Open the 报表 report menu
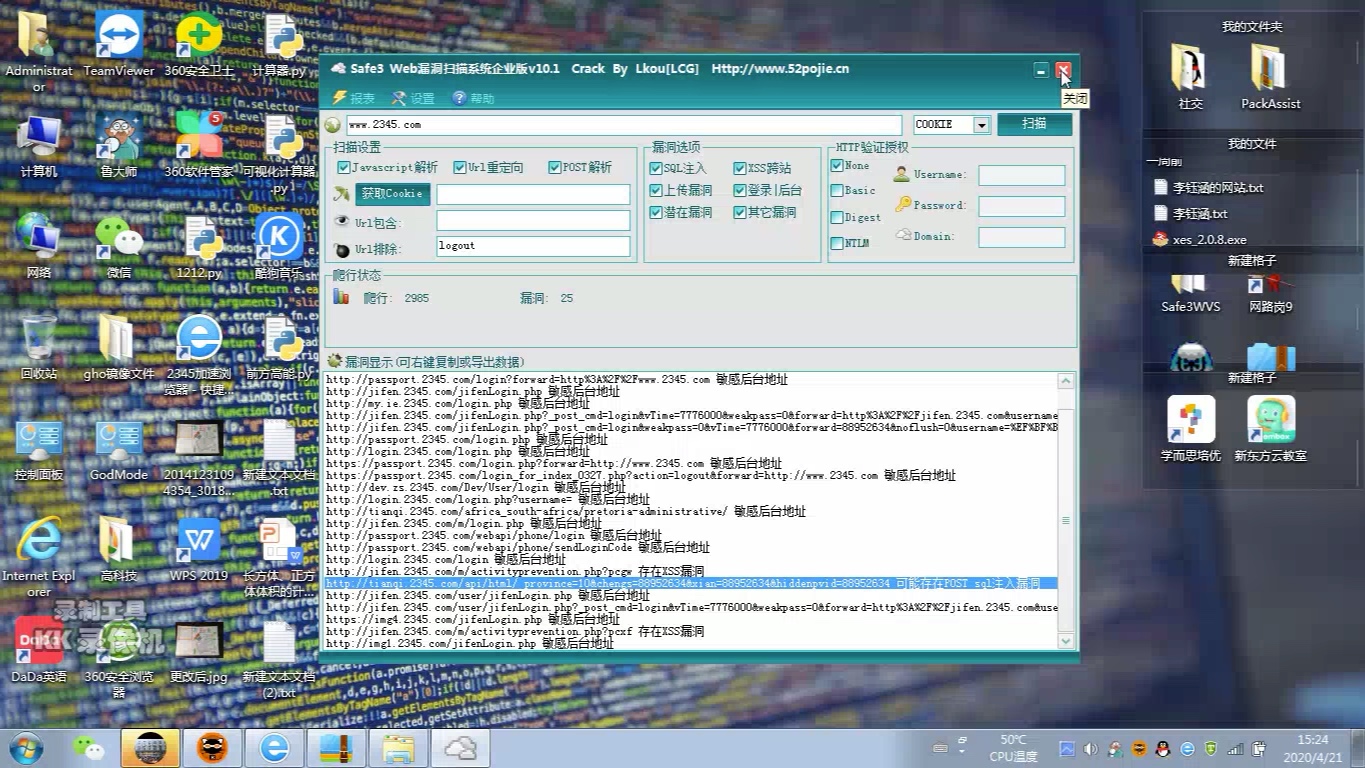 pyautogui.click(x=354, y=98)
